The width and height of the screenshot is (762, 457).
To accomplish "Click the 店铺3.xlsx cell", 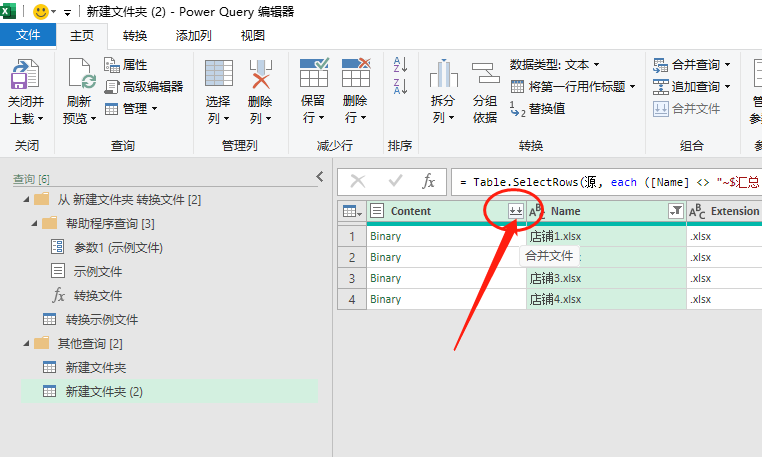I will click(606, 278).
